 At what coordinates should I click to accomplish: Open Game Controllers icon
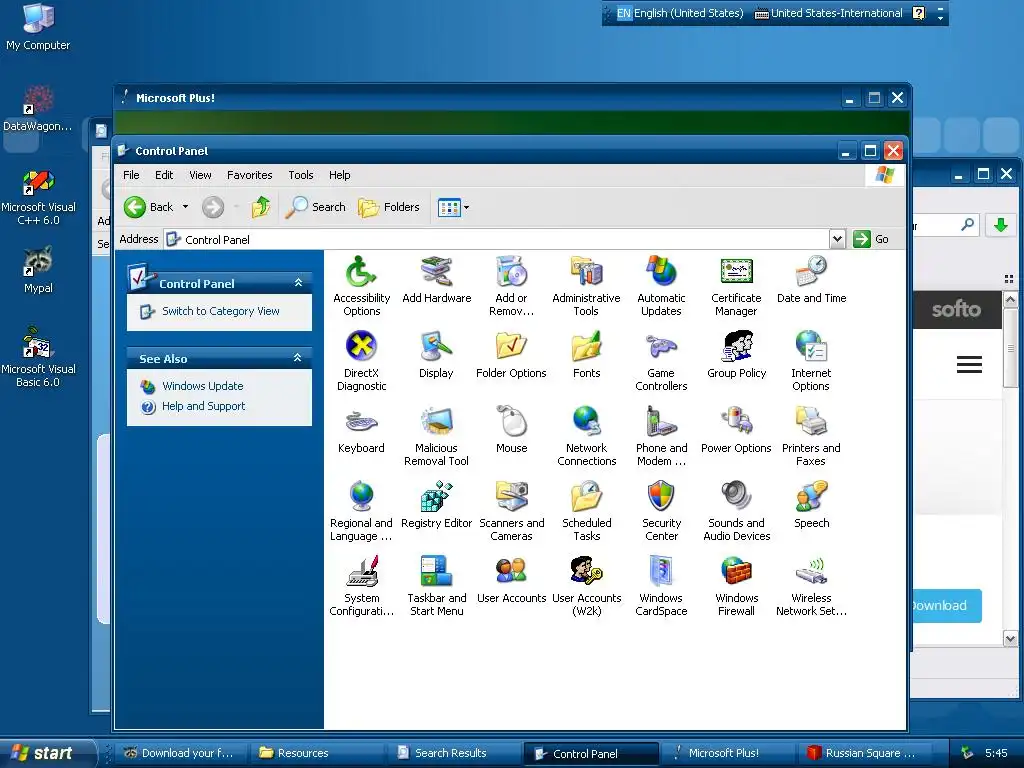[x=661, y=347]
